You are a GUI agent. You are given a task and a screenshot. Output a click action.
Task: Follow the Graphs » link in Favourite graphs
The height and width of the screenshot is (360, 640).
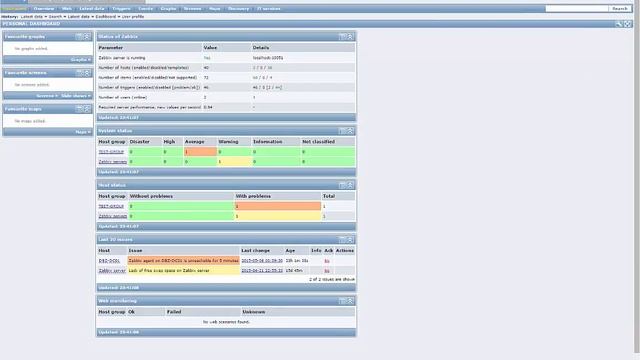[80, 60]
